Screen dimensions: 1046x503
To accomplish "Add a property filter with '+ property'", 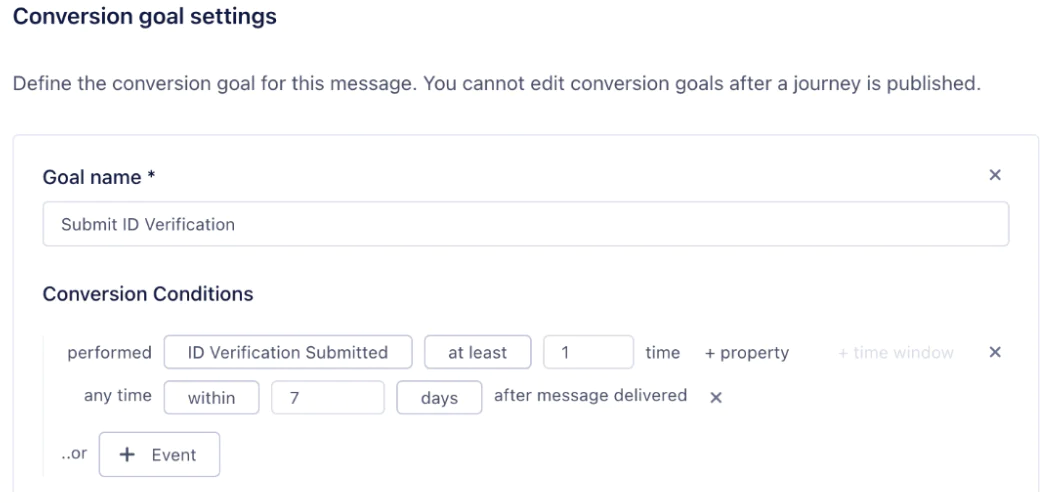I will tap(747, 353).
